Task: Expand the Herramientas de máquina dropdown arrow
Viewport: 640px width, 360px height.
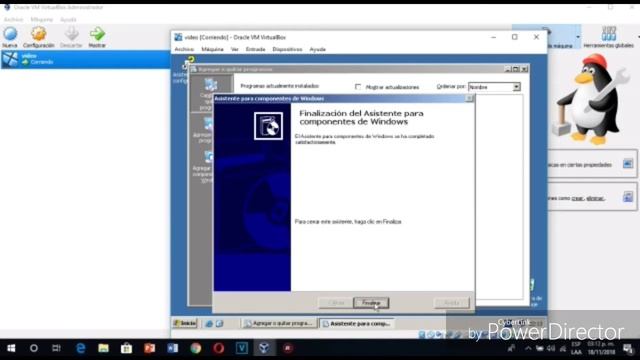Action: click(x=578, y=37)
